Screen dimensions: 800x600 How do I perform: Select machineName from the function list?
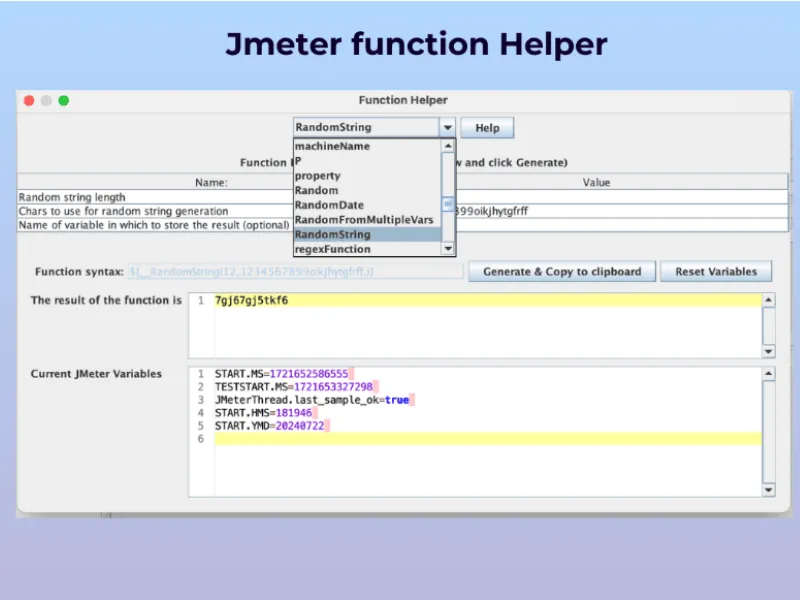coord(367,146)
